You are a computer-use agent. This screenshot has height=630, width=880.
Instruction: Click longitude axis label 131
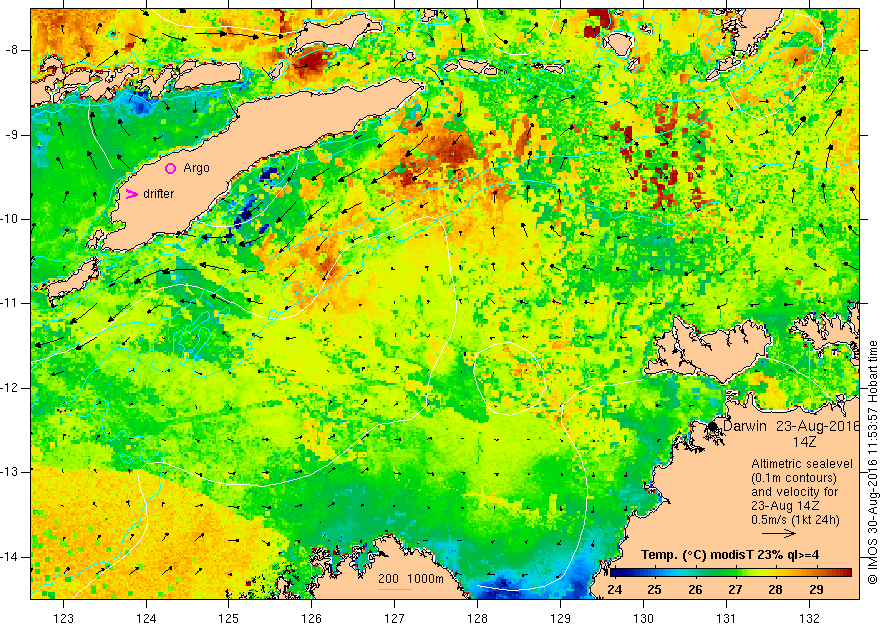click(726, 619)
